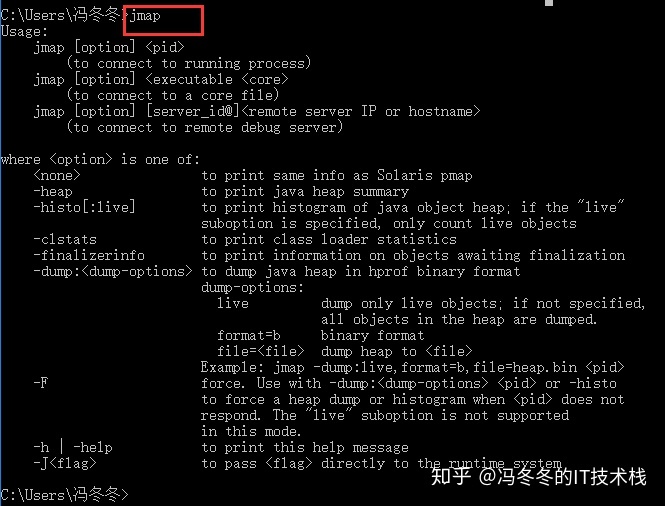
Task: Click 'to print java heap summary' description
Action: coord(305,192)
